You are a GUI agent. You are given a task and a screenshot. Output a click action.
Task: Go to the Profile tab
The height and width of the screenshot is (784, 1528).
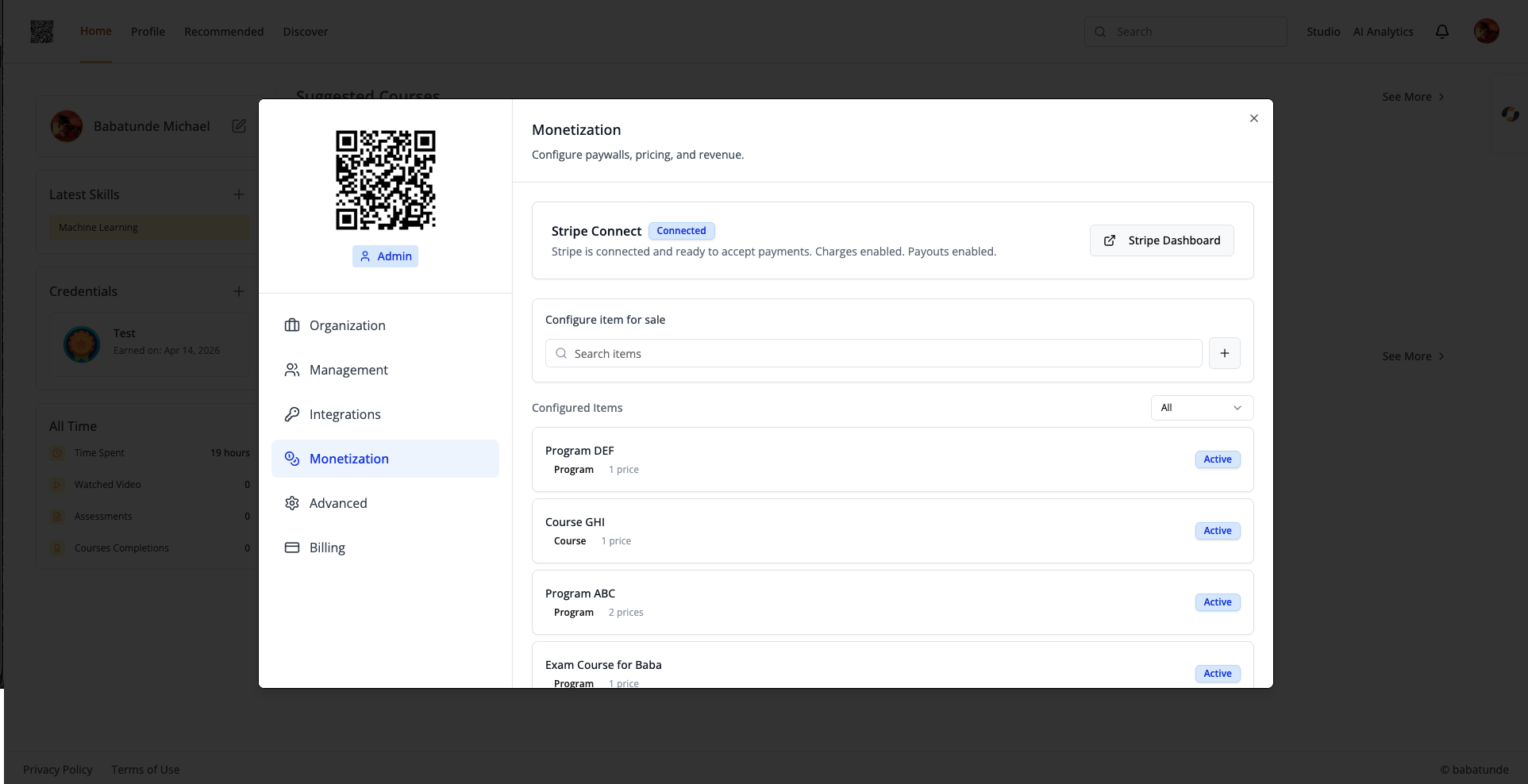click(x=148, y=32)
